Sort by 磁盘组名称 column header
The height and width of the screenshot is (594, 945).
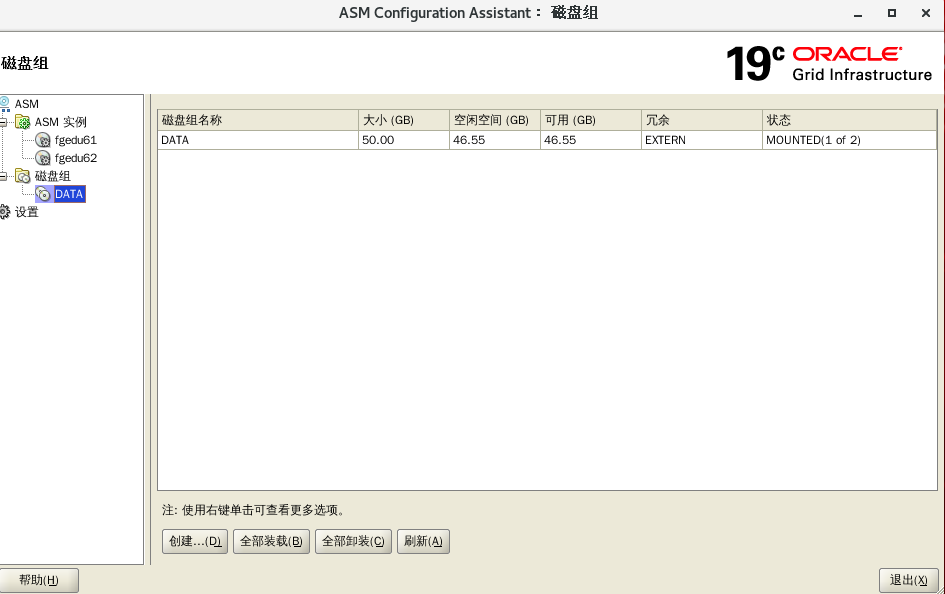[x=258, y=120]
